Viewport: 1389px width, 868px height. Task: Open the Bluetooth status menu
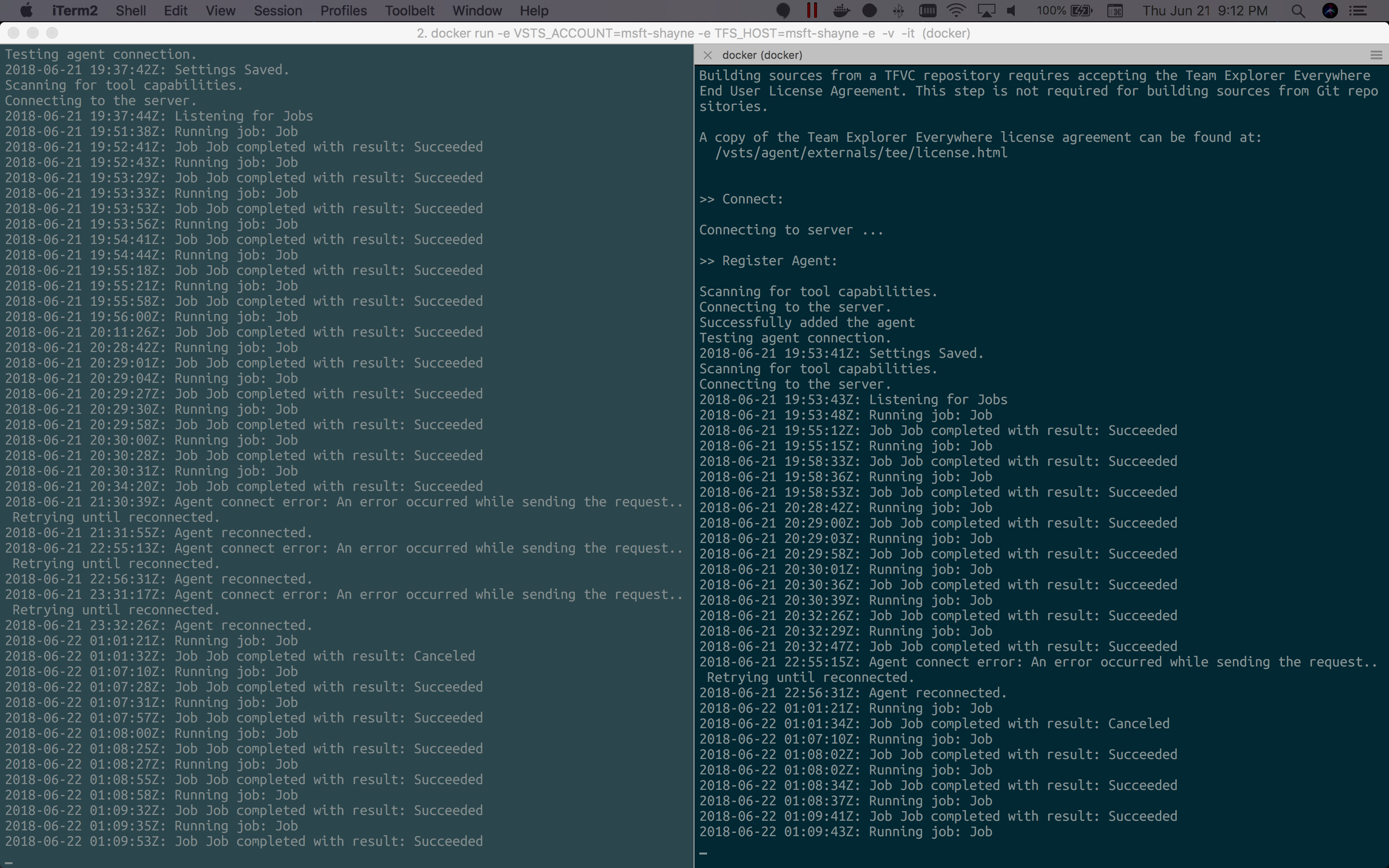(x=898, y=10)
